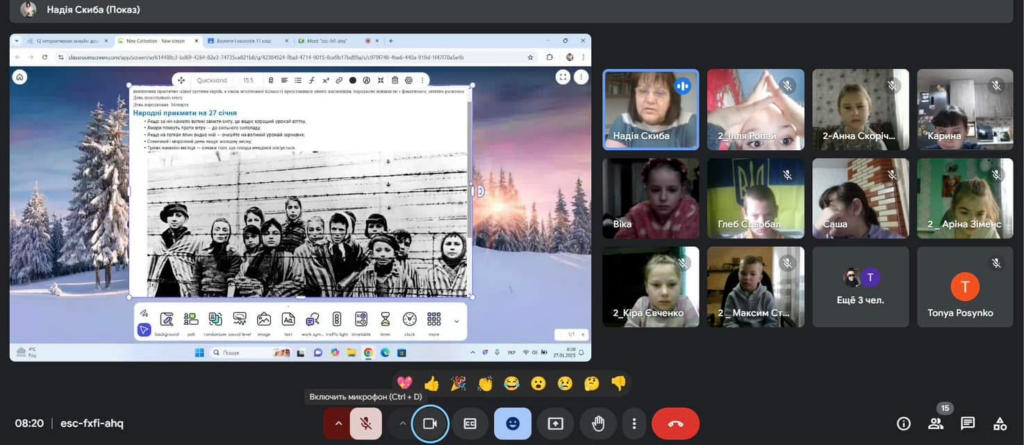Viewport: 1024px width, 445px height.
Task: Open meeting details info icon
Action: coord(904,423)
